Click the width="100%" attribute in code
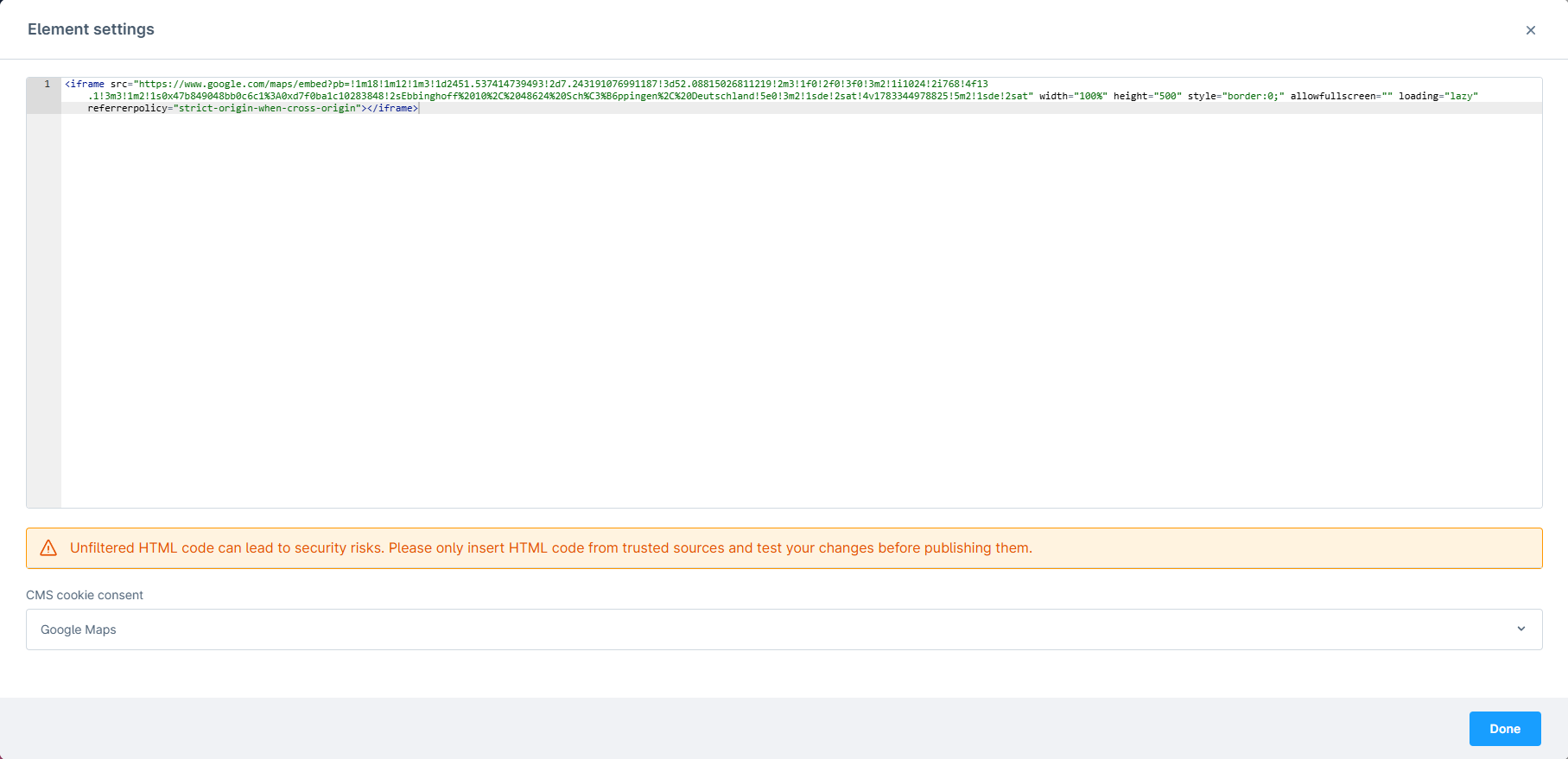 point(1073,96)
